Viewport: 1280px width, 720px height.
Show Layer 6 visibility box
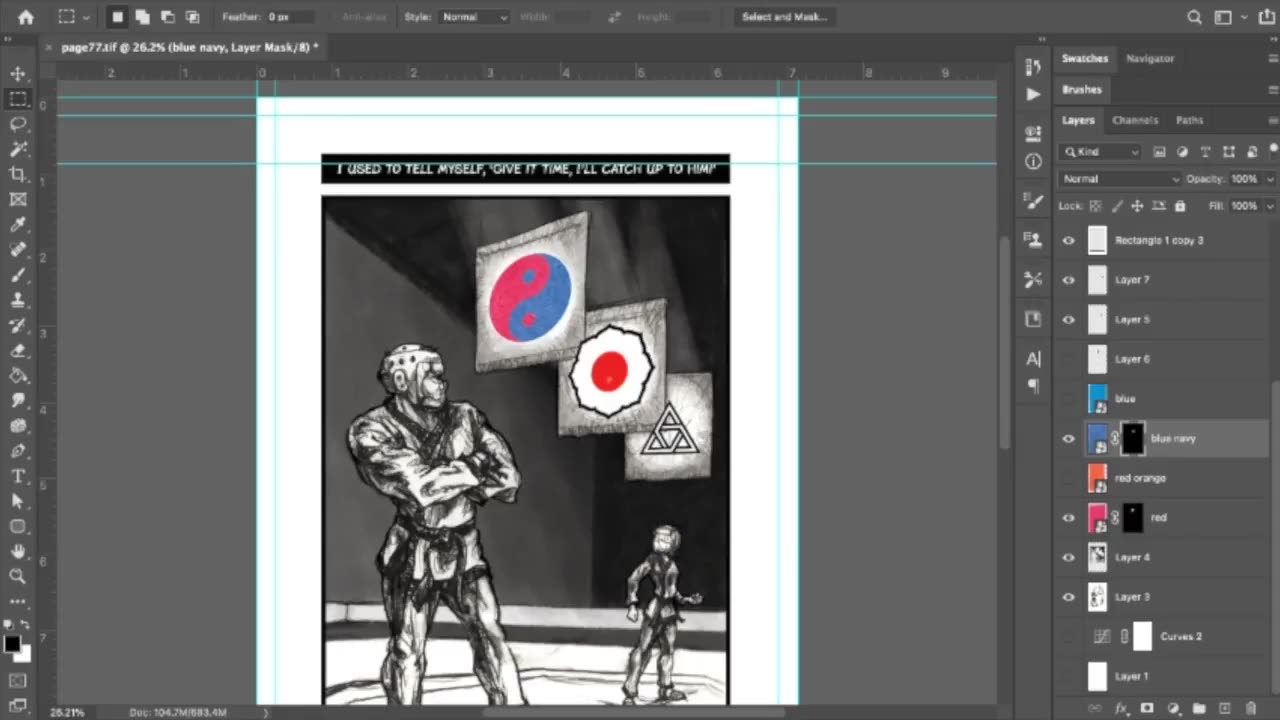1068,359
